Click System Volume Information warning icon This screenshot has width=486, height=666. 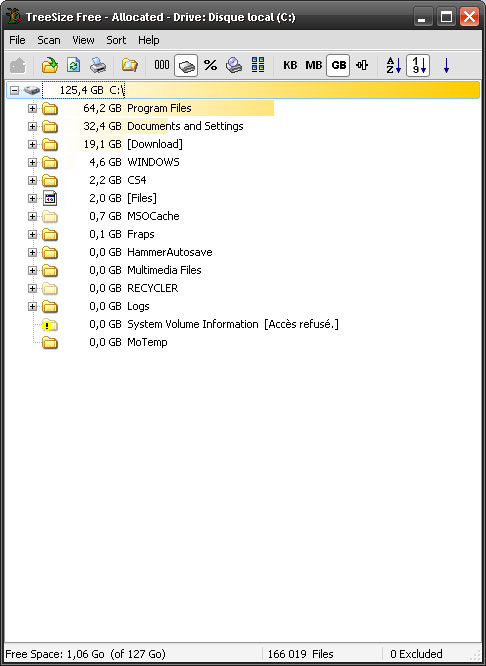coord(49,325)
